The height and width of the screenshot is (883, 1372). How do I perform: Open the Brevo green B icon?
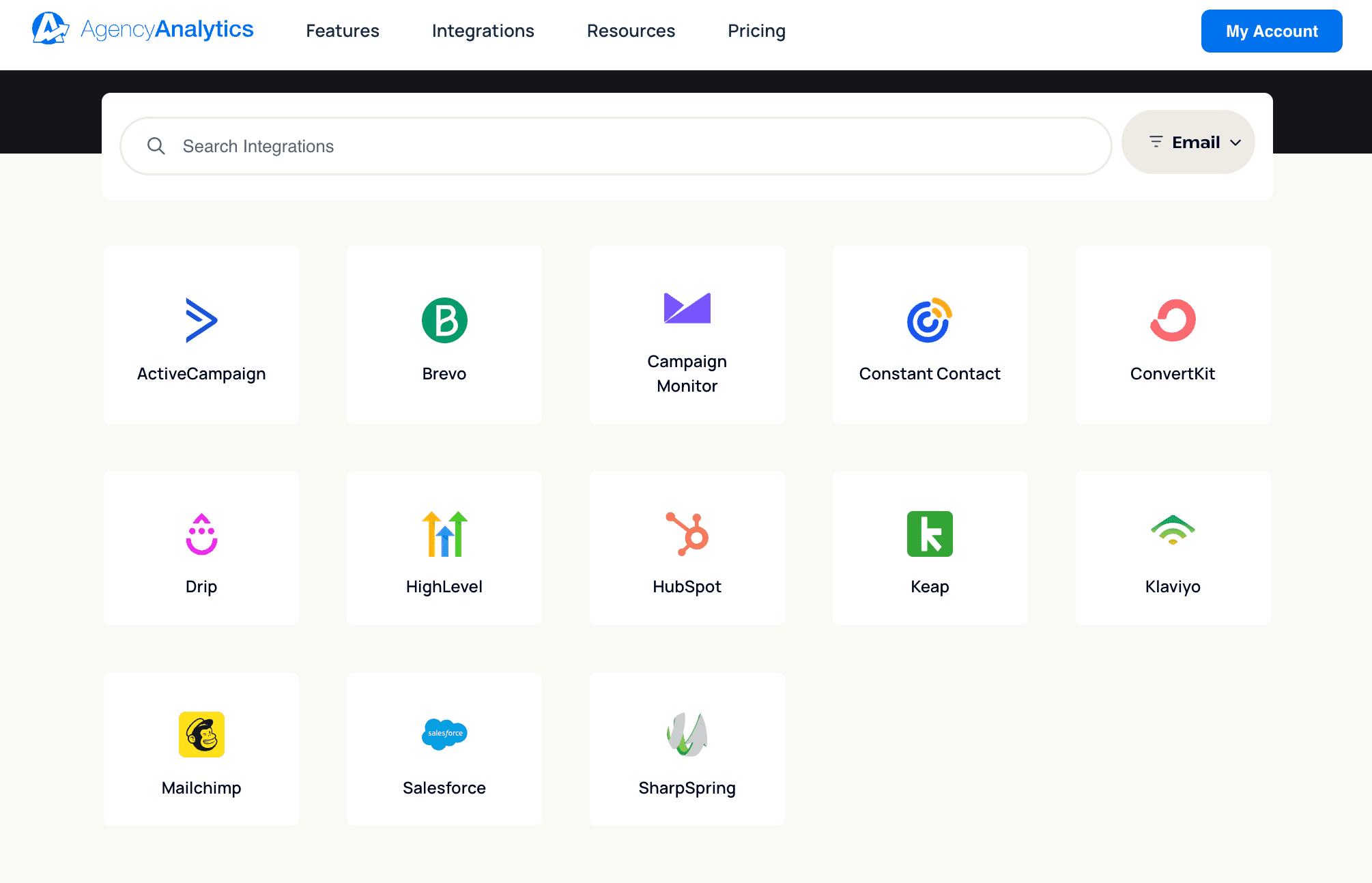(444, 320)
